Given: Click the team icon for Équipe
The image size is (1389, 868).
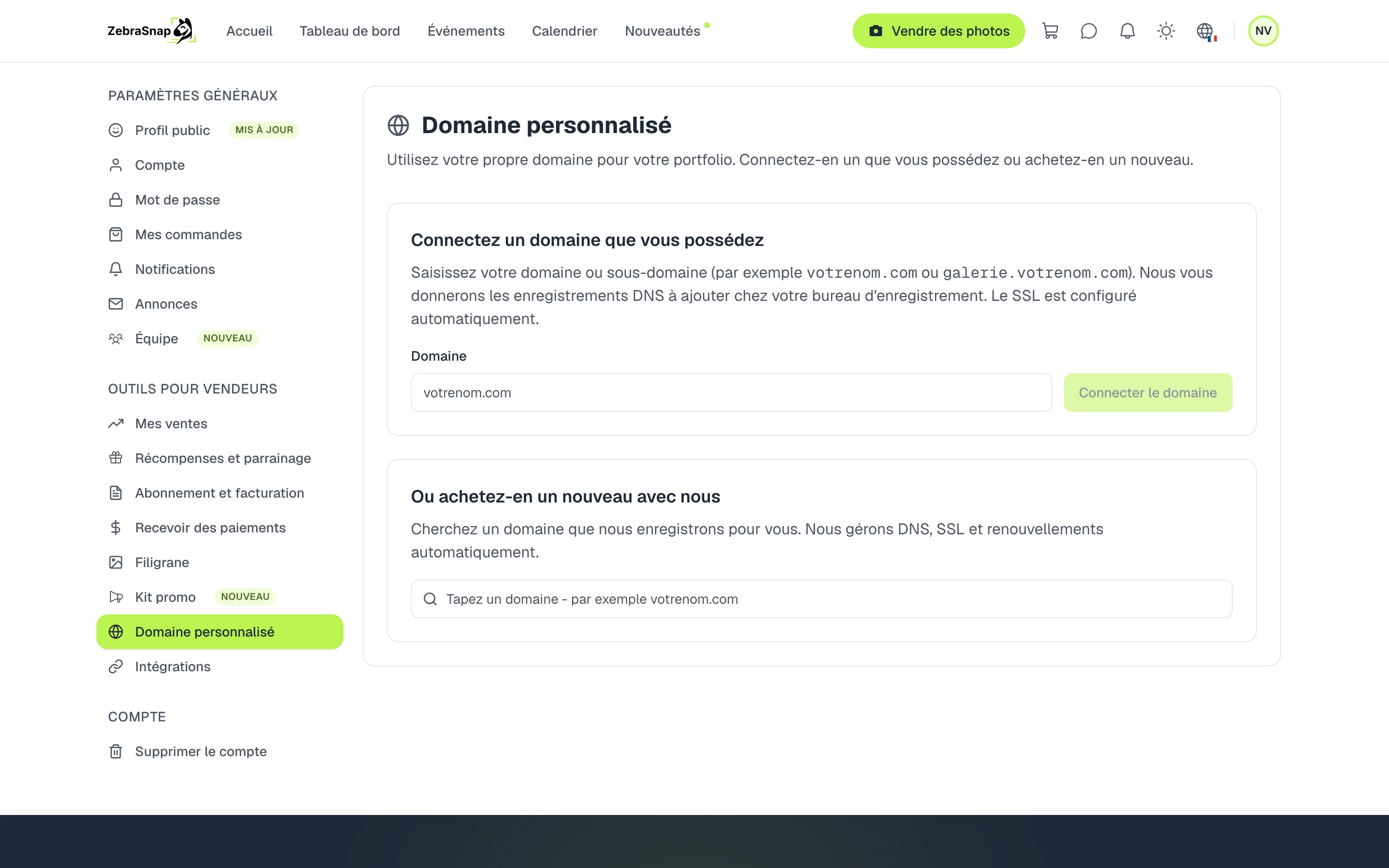Looking at the screenshot, I should click(116, 339).
